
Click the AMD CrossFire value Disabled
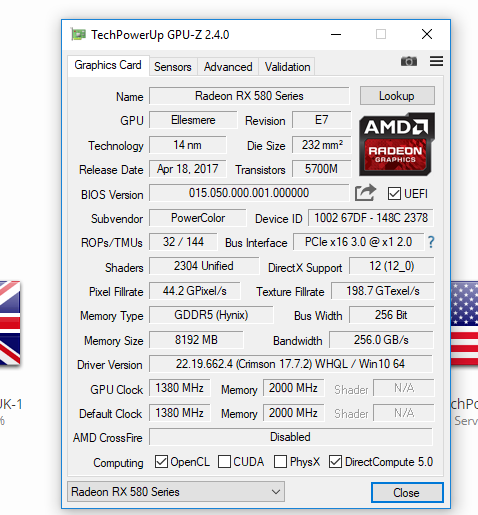click(291, 437)
